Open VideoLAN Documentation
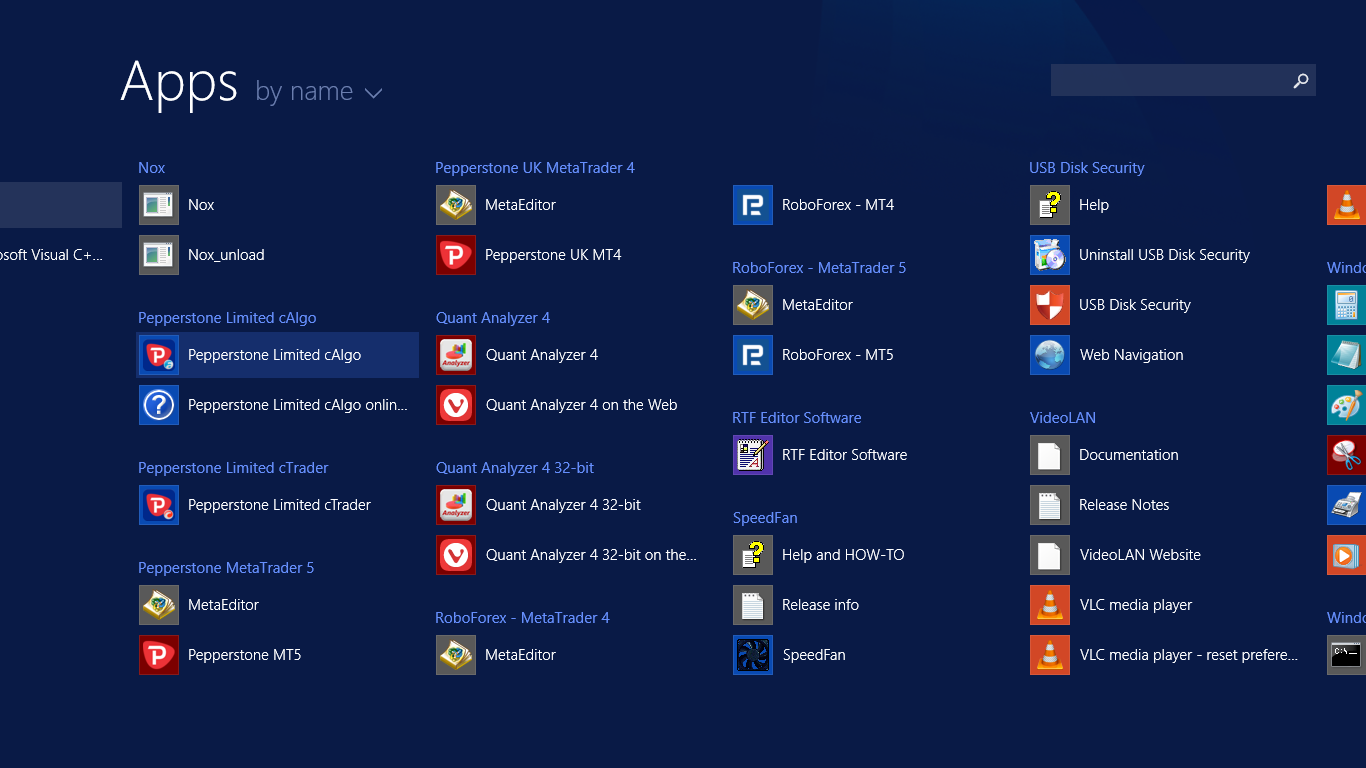 [1168, 455]
